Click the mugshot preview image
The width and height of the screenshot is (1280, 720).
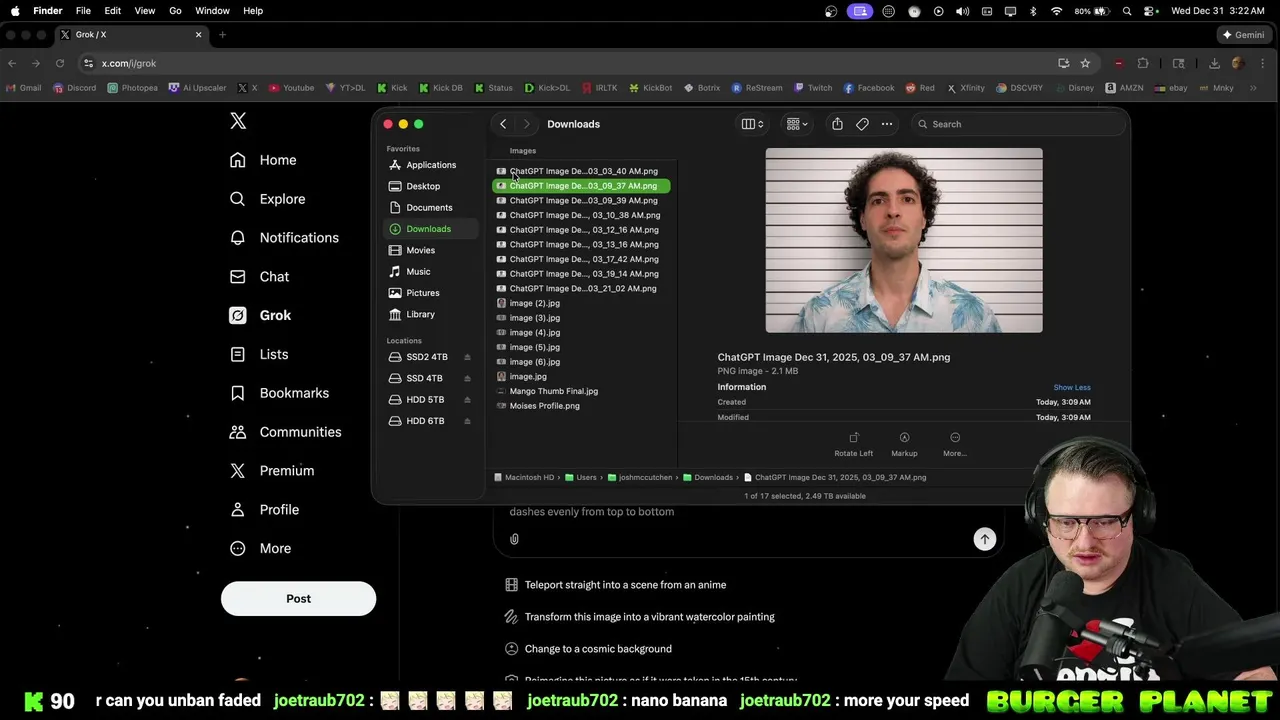[x=904, y=240]
